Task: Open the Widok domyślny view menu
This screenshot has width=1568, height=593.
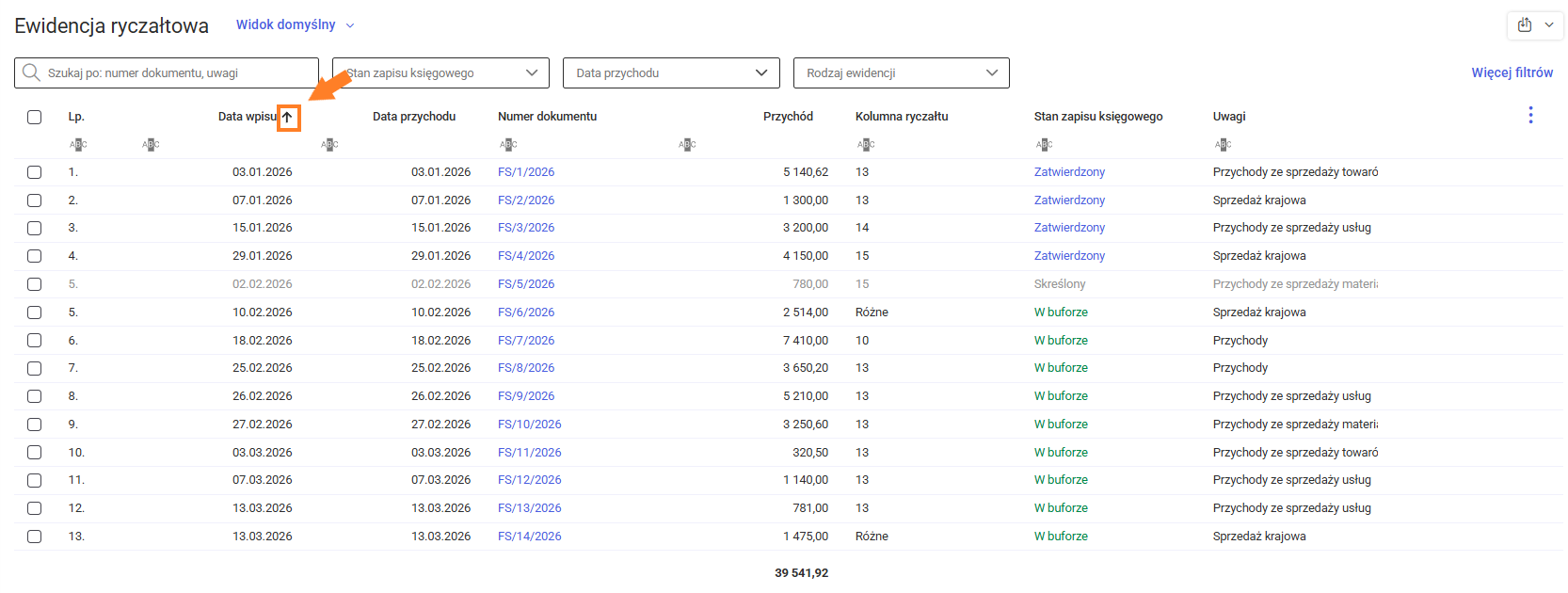Action: click(295, 25)
